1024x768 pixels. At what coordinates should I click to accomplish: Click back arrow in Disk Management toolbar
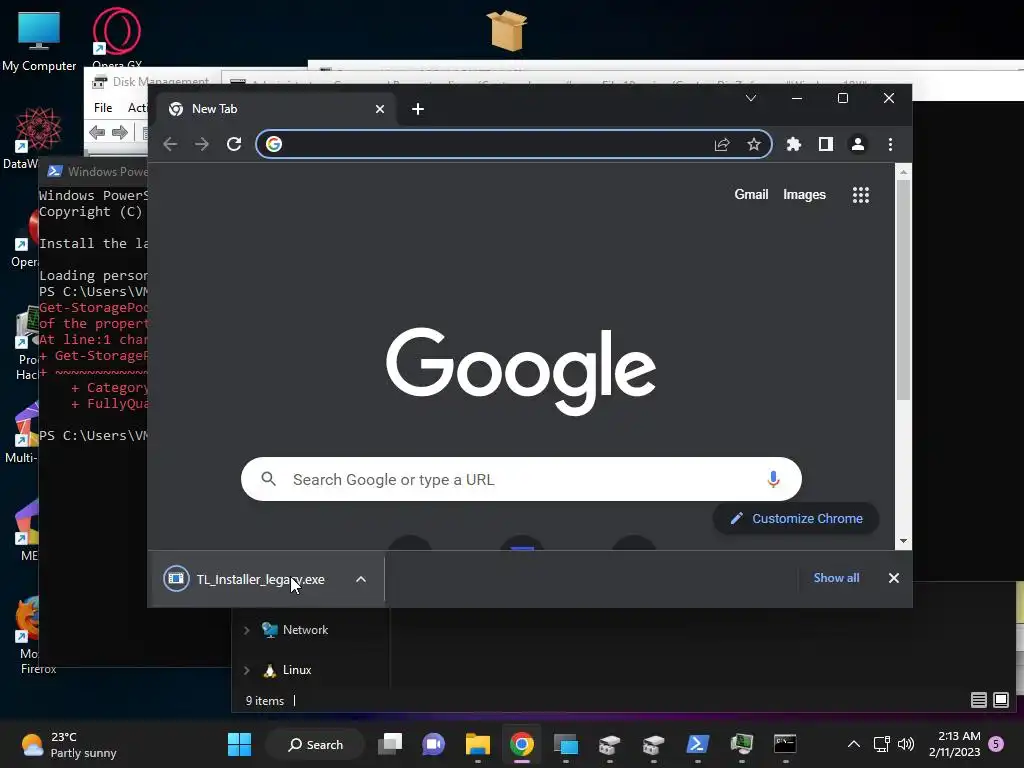coord(97,133)
